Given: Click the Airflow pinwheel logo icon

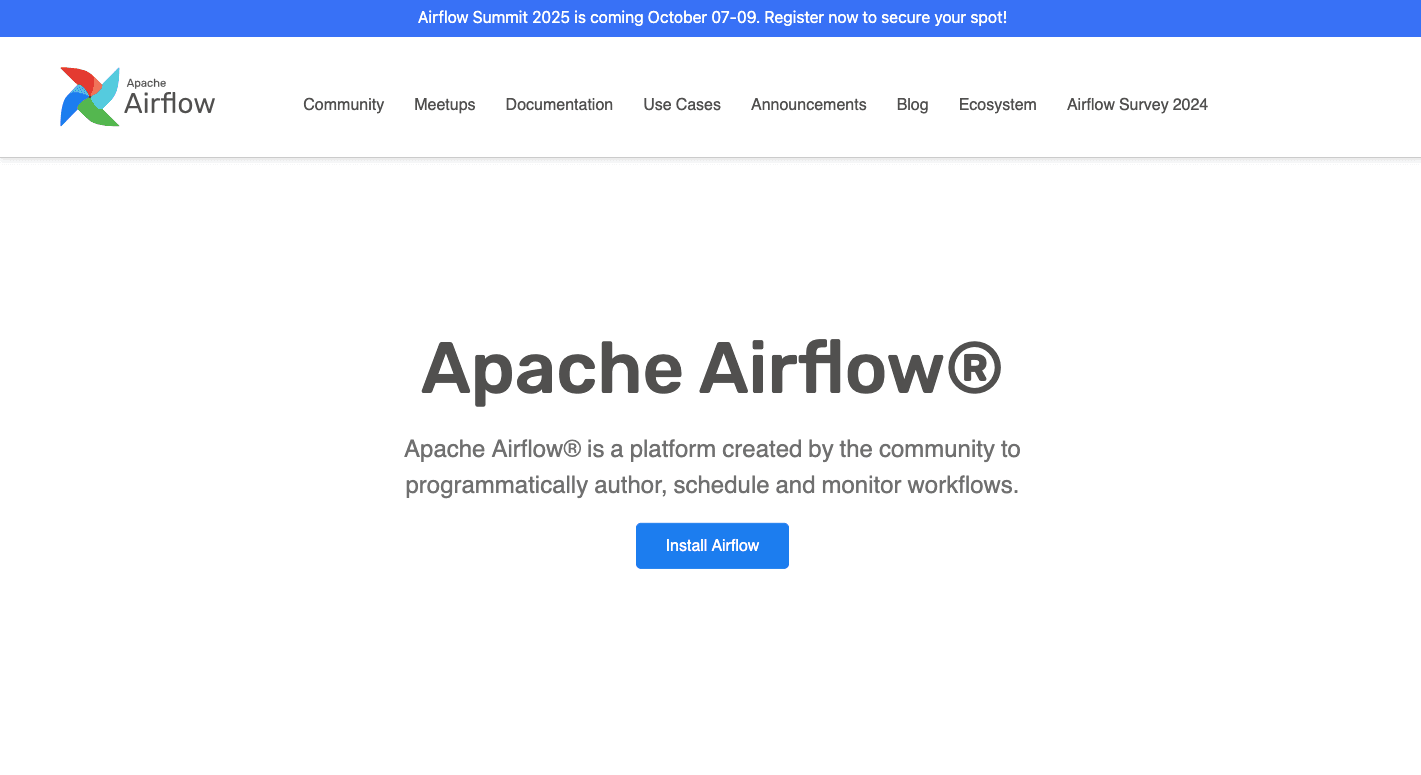Looking at the screenshot, I should [90, 97].
